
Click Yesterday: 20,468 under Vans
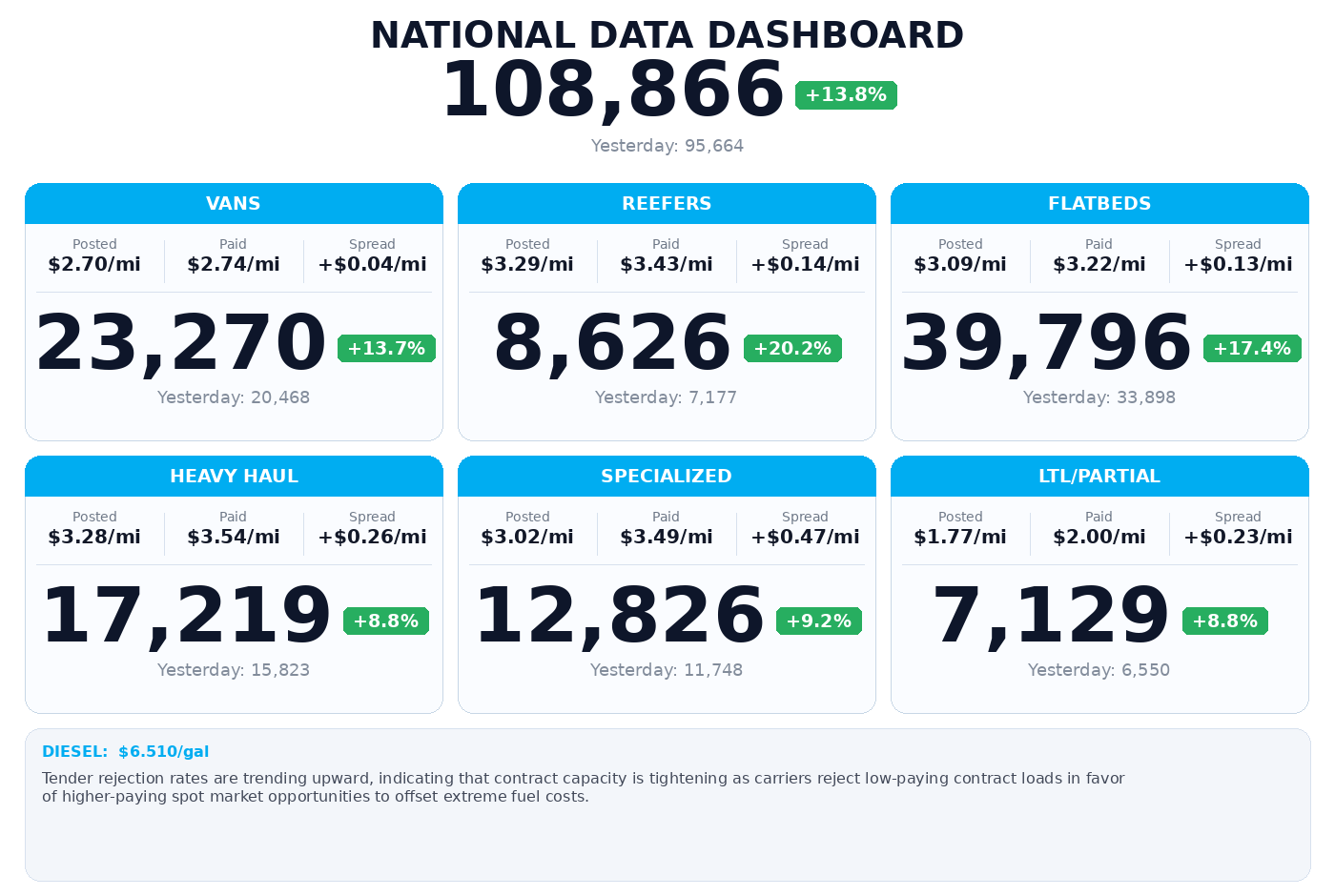click(234, 397)
